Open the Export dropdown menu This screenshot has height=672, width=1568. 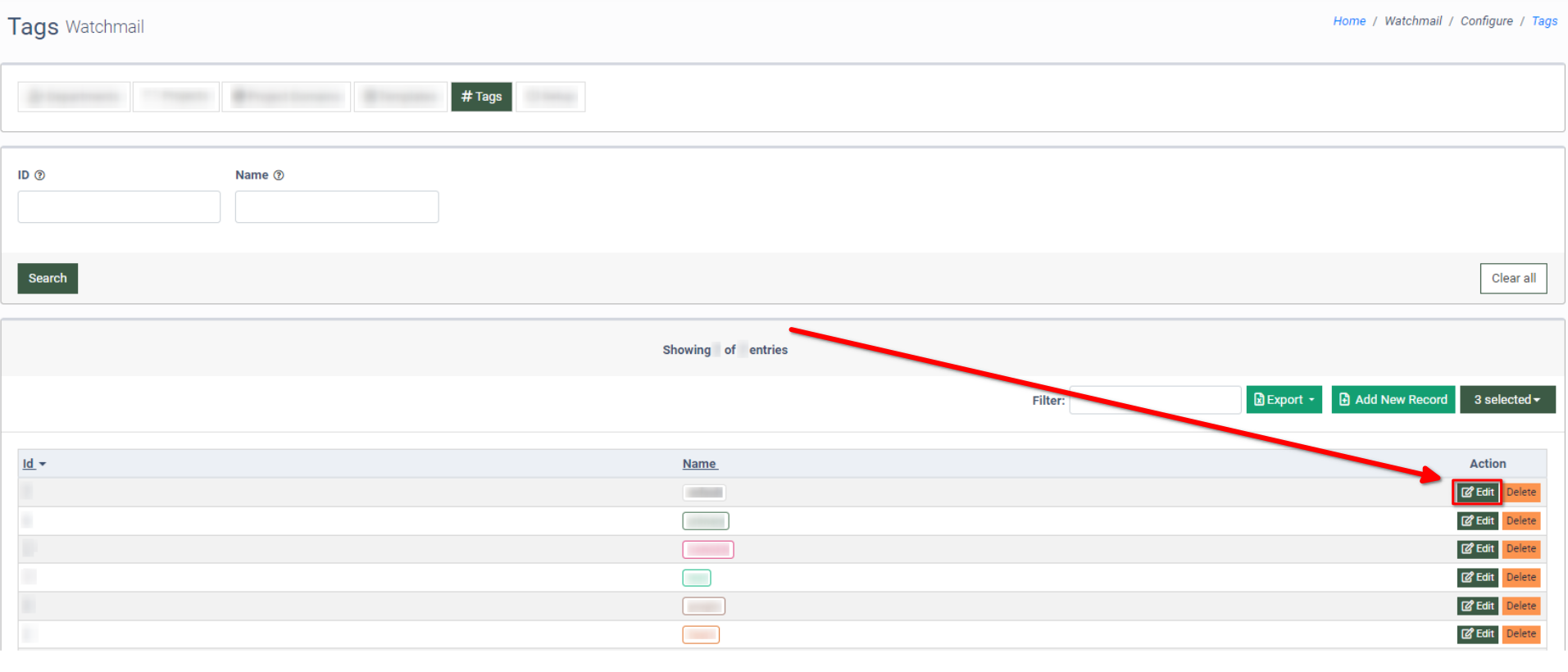[1284, 400]
